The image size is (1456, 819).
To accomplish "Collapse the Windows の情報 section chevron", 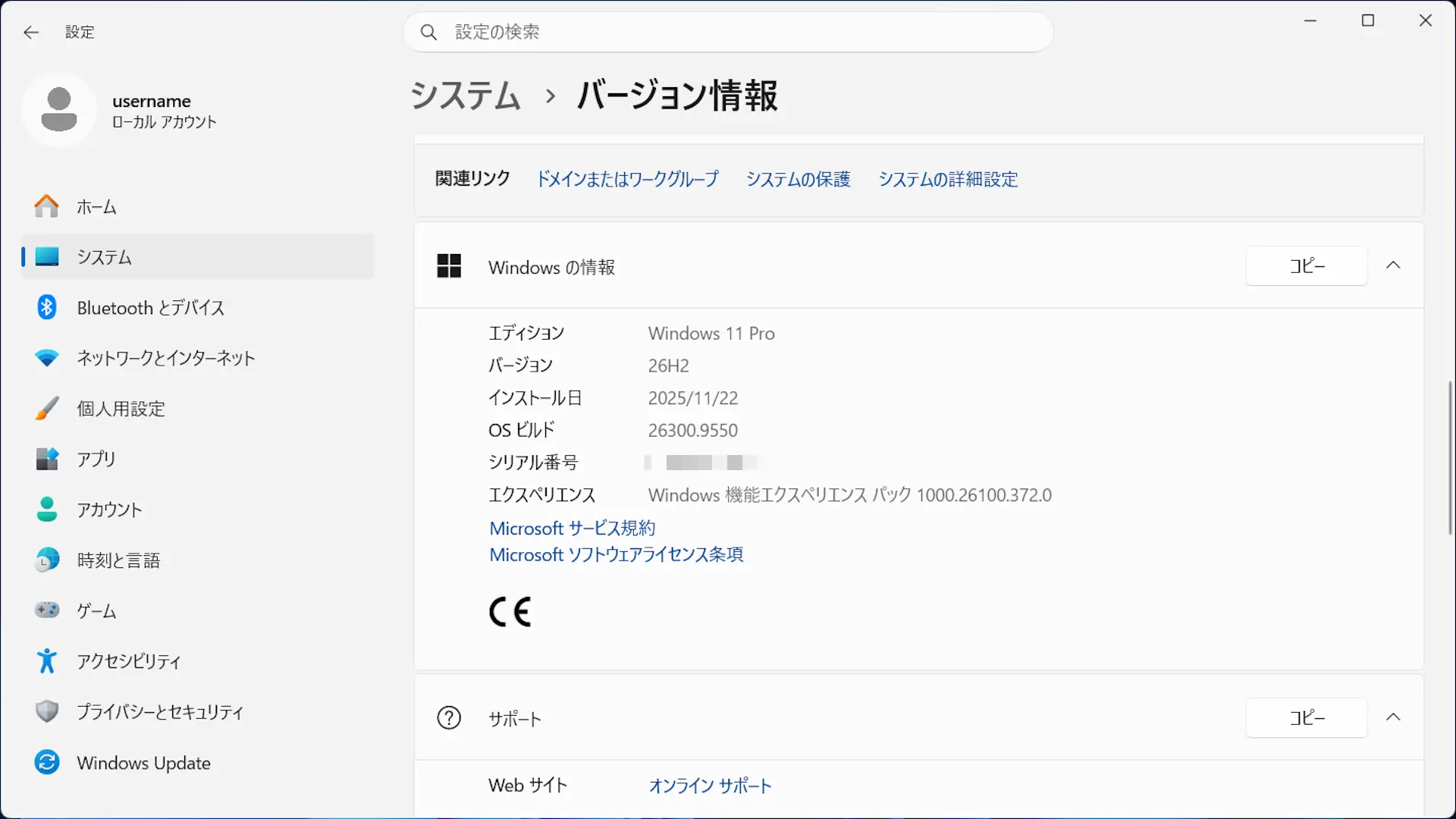I will pyautogui.click(x=1393, y=265).
